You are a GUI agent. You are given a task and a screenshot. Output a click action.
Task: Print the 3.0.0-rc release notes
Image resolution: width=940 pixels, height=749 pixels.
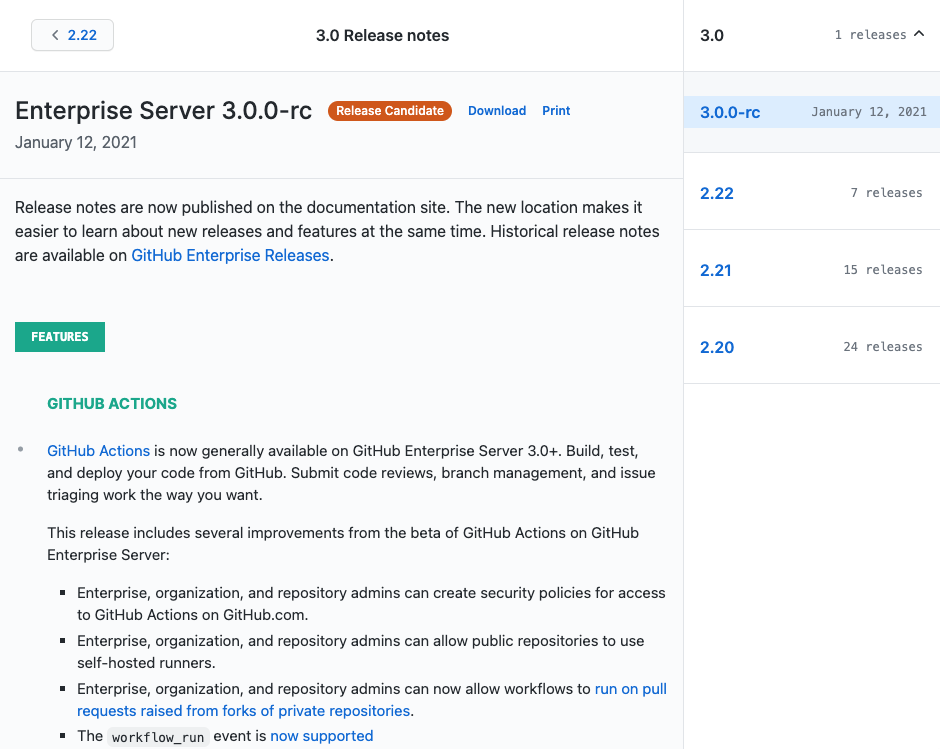556,111
